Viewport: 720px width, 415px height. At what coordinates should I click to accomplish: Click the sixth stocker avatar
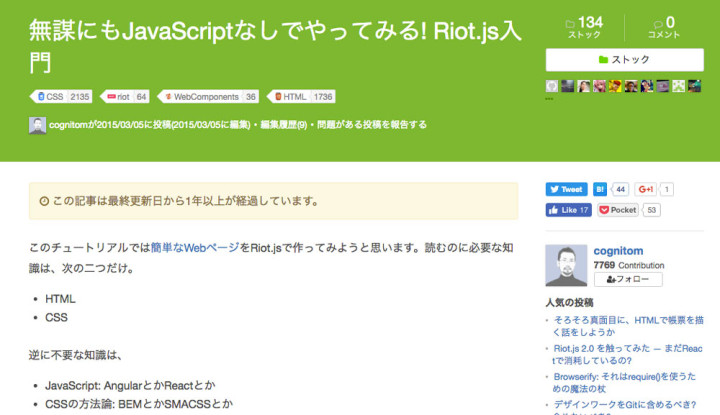pyautogui.click(x=631, y=86)
